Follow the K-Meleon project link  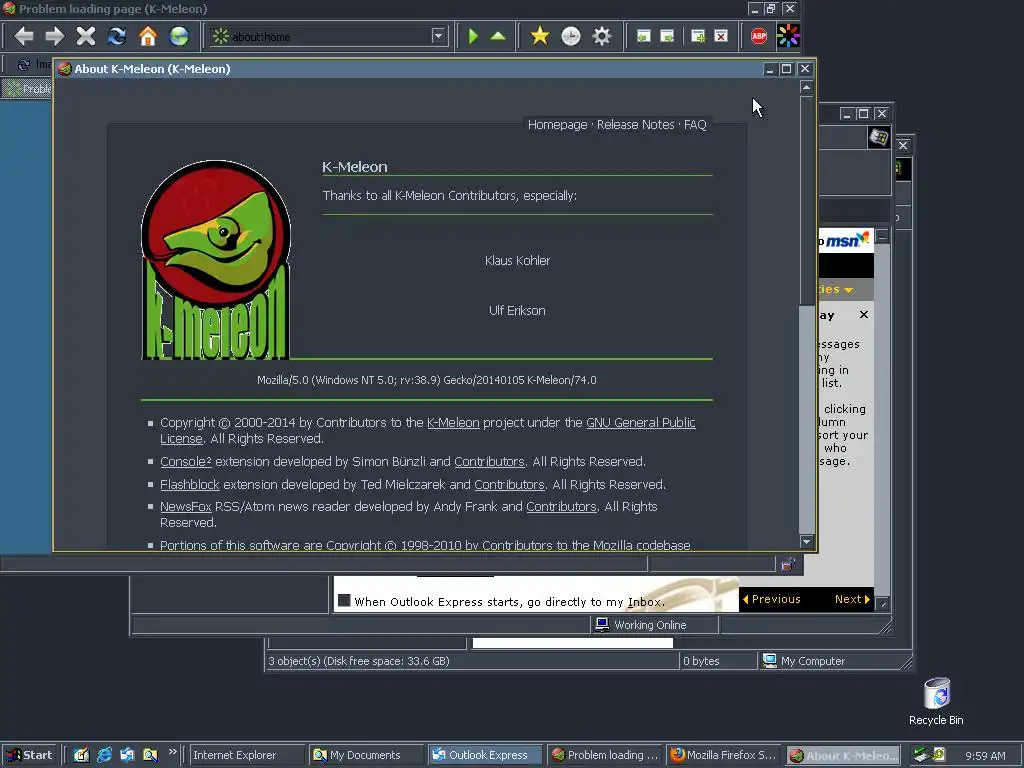(x=453, y=423)
